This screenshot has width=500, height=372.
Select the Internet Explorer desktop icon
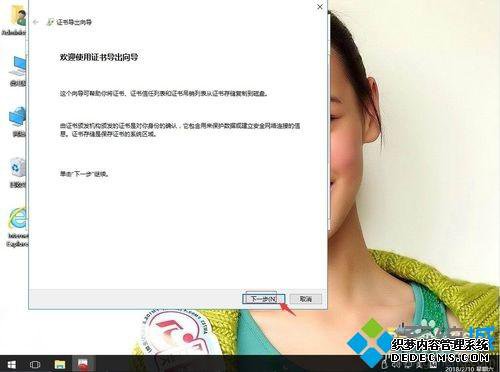[x=18, y=227]
